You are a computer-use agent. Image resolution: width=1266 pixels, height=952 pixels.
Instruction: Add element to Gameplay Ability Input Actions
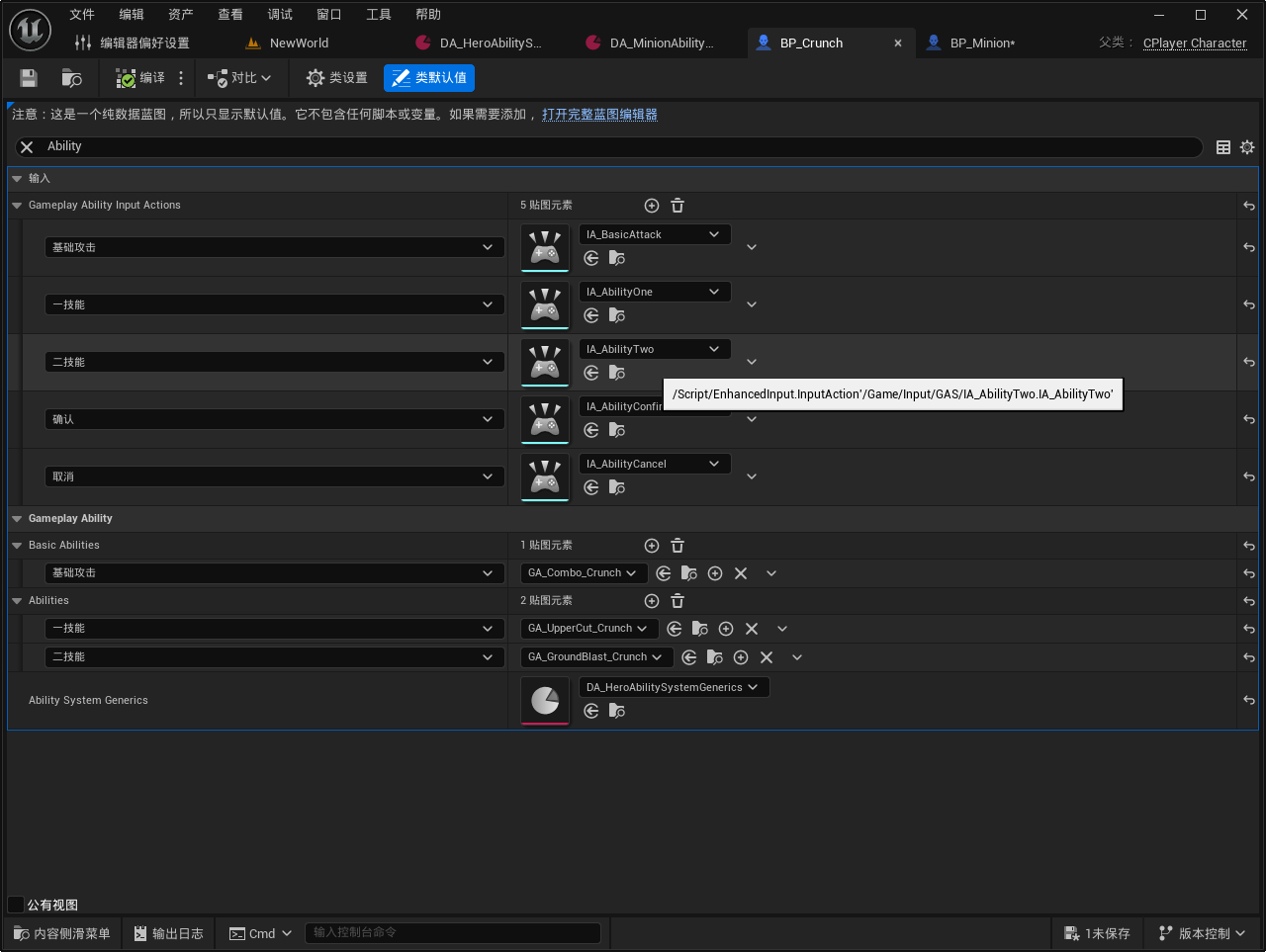(652, 206)
